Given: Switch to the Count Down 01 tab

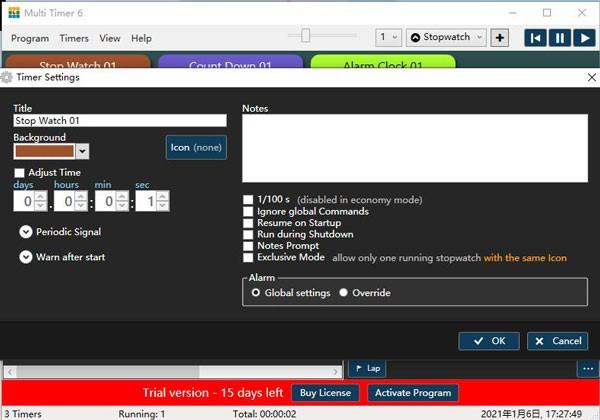Looking at the screenshot, I should click(x=230, y=64).
